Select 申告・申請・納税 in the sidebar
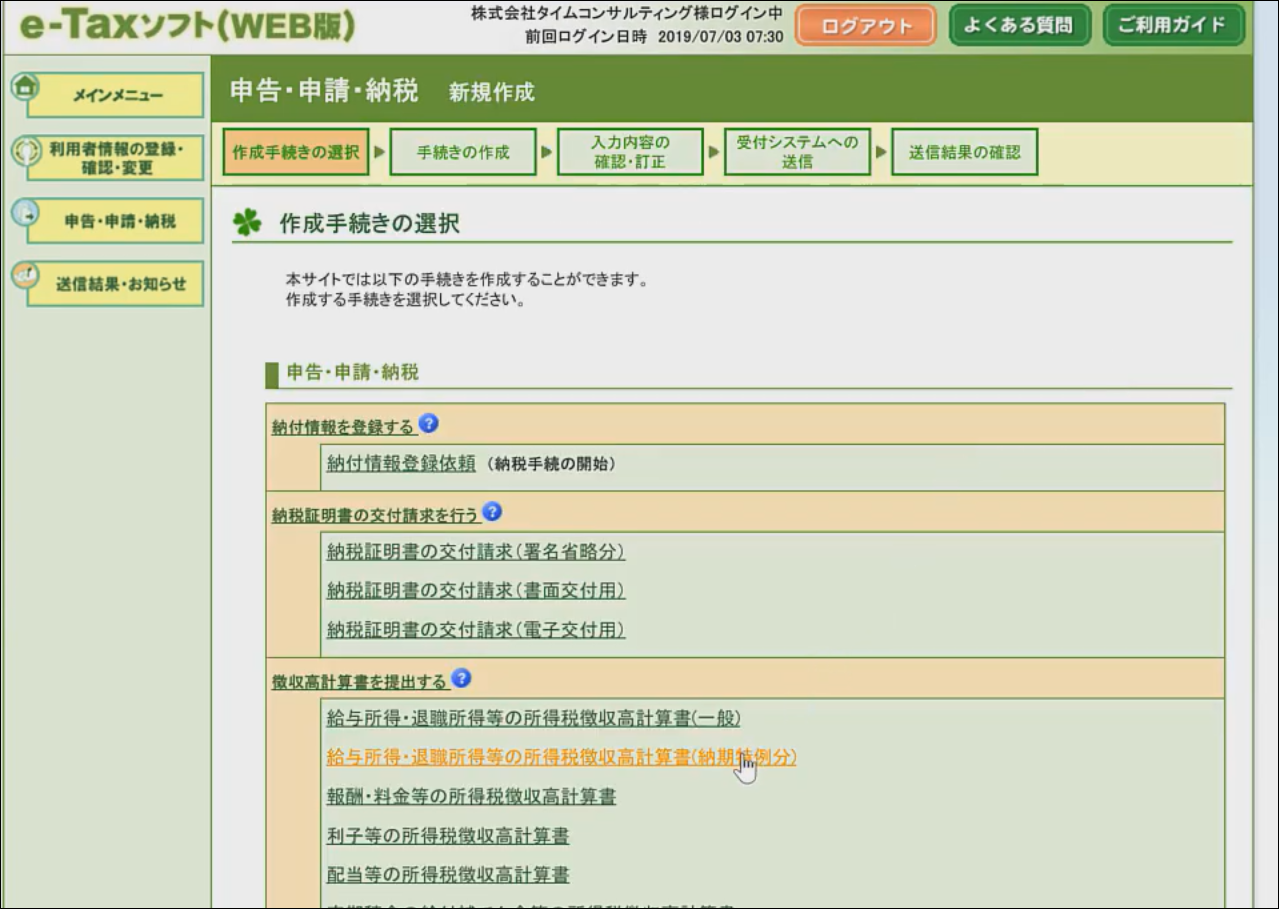The width and height of the screenshot is (1279, 909). coord(116,221)
